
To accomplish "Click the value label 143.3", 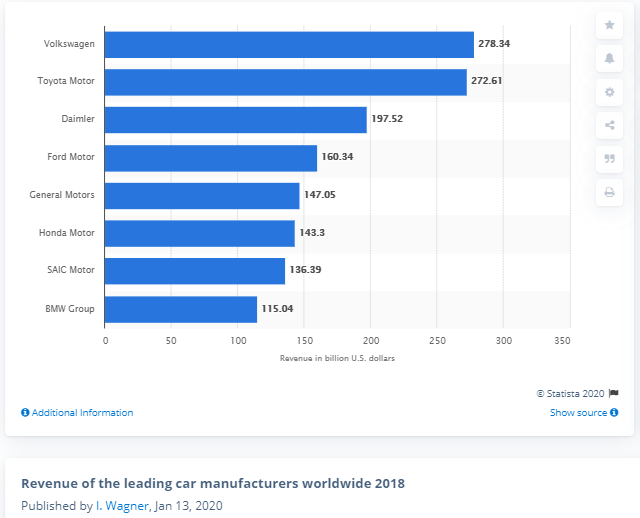I will (x=312, y=233).
